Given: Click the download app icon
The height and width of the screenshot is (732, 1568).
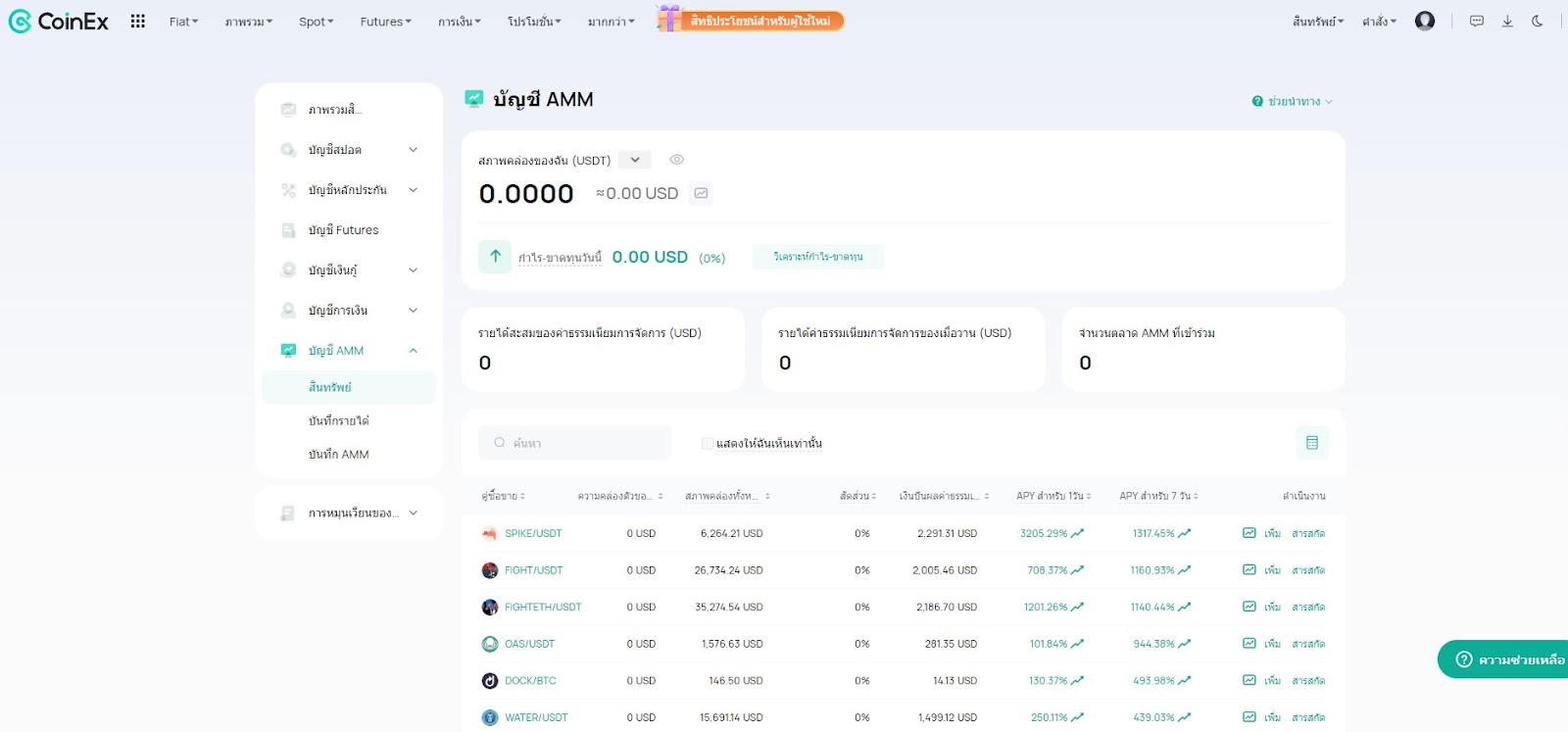Looking at the screenshot, I should pos(1507,22).
